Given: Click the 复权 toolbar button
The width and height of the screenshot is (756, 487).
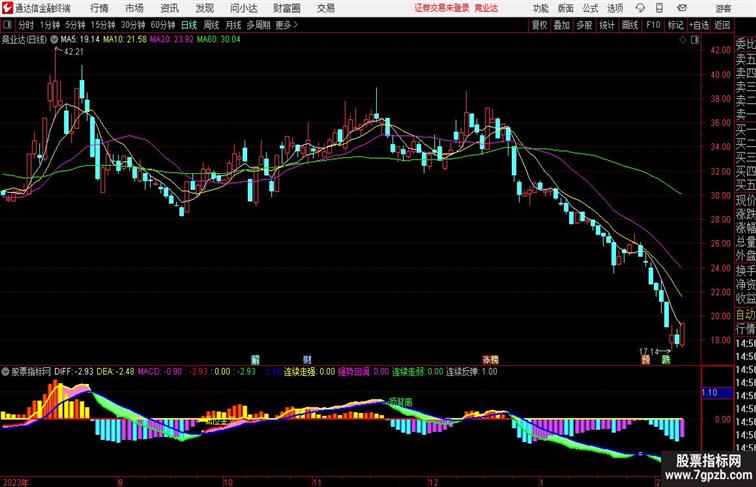Looking at the screenshot, I should tap(540, 25).
